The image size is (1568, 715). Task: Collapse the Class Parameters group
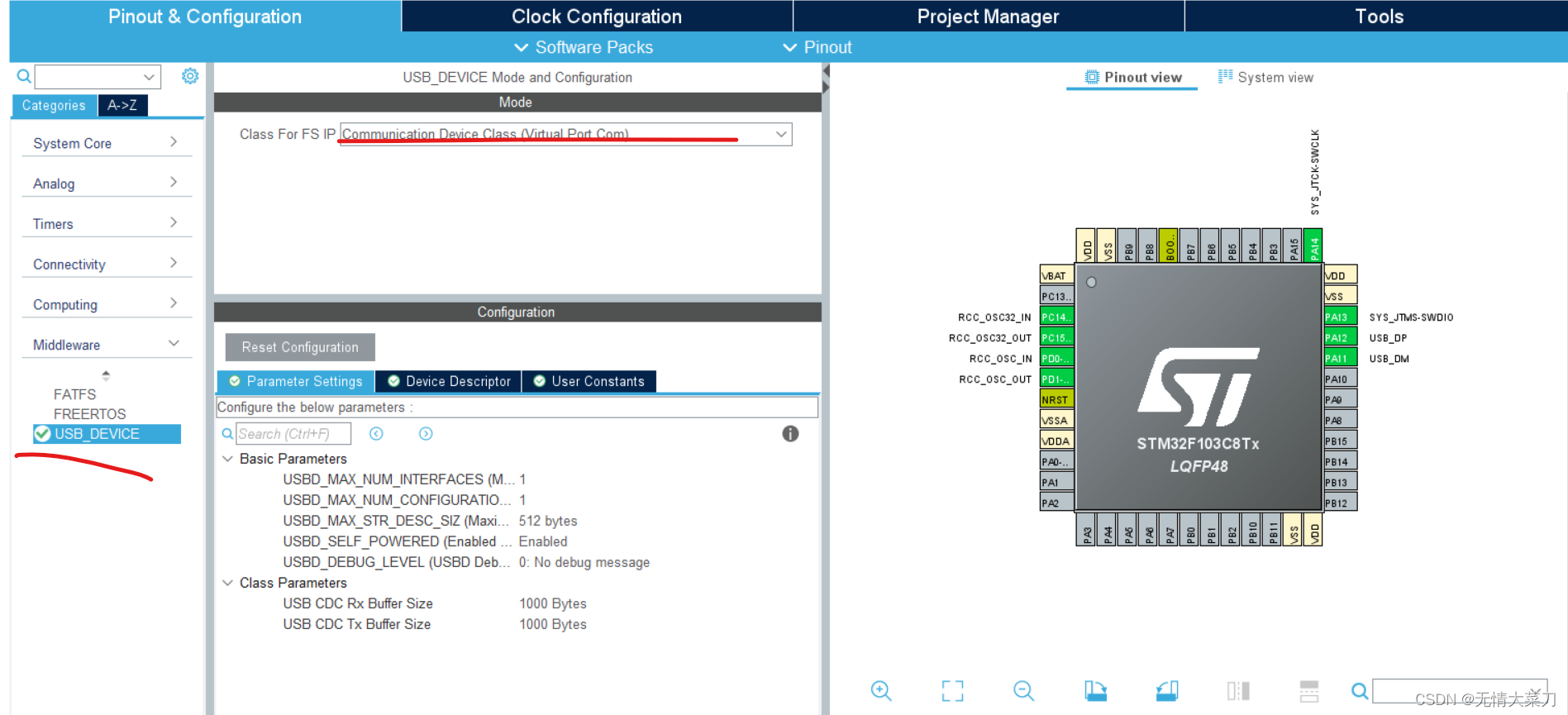(x=227, y=583)
